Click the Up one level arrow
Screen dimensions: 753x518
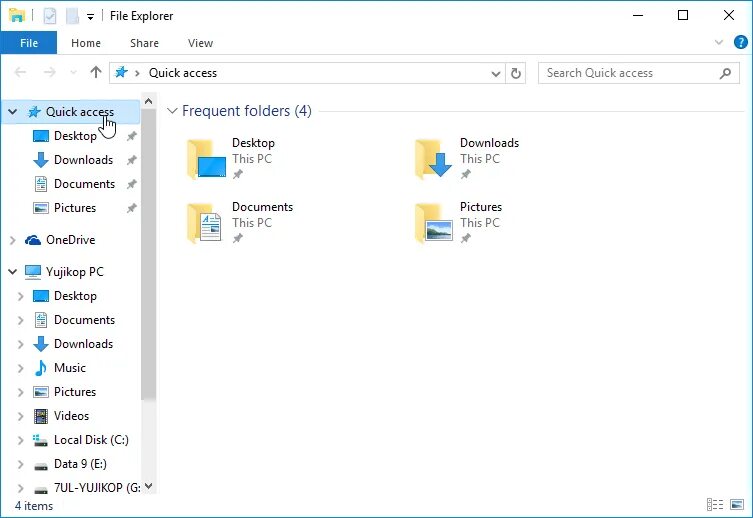click(x=96, y=72)
